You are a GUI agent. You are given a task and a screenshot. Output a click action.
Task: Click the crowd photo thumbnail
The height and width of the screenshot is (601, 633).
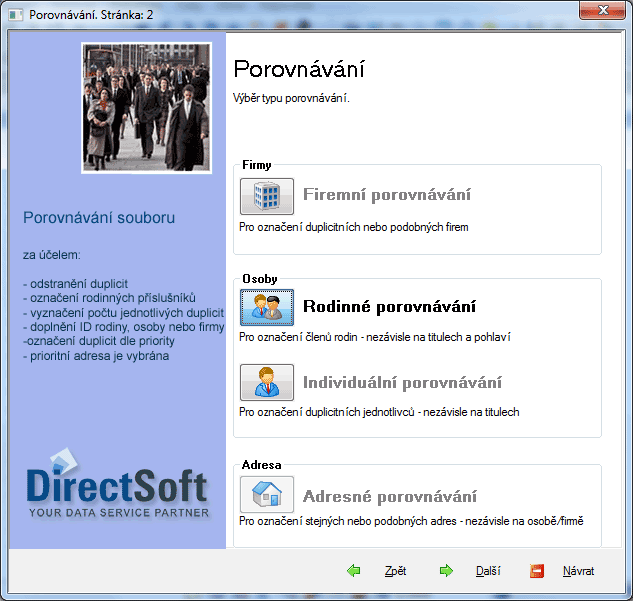tap(147, 108)
